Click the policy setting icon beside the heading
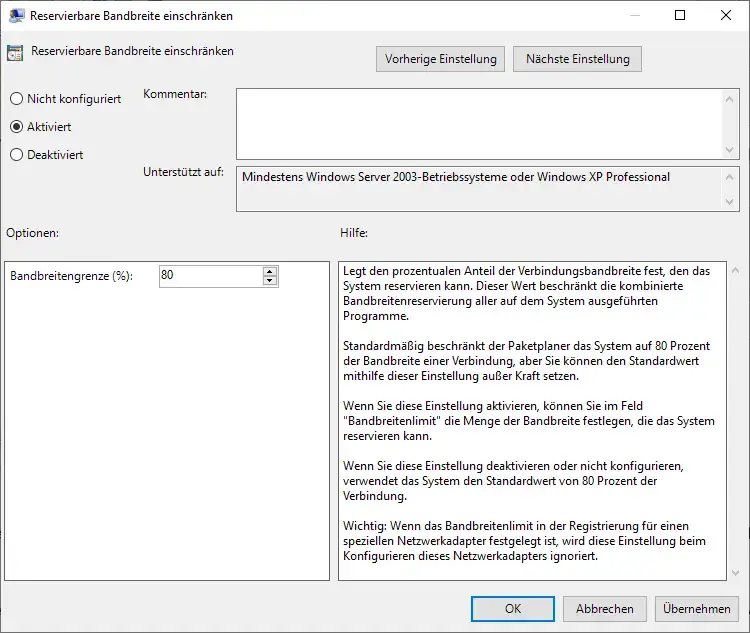This screenshot has width=750, height=633. click(15, 52)
